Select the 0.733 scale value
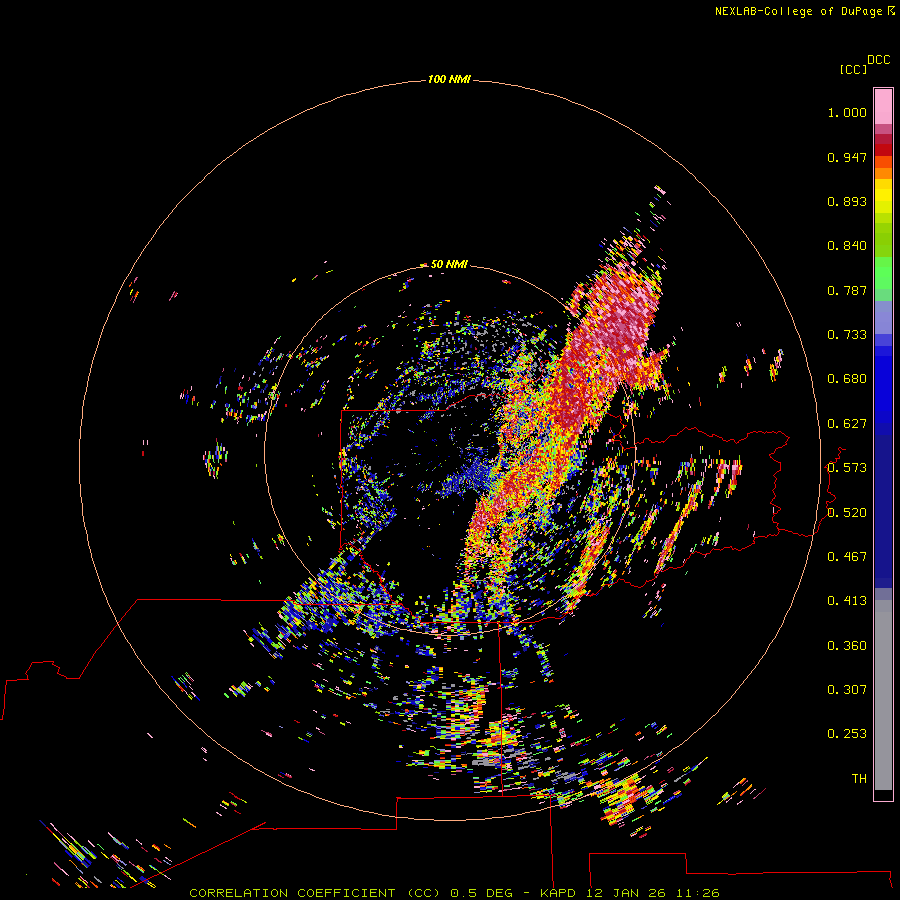This screenshot has height=900, width=900. [x=847, y=335]
